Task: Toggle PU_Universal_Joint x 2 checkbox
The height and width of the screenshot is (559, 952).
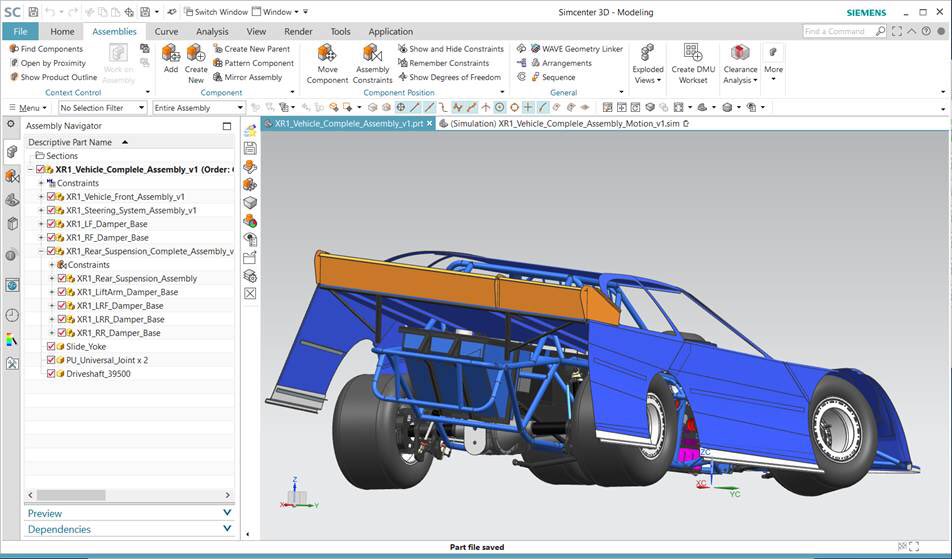Action: coord(51,360)
